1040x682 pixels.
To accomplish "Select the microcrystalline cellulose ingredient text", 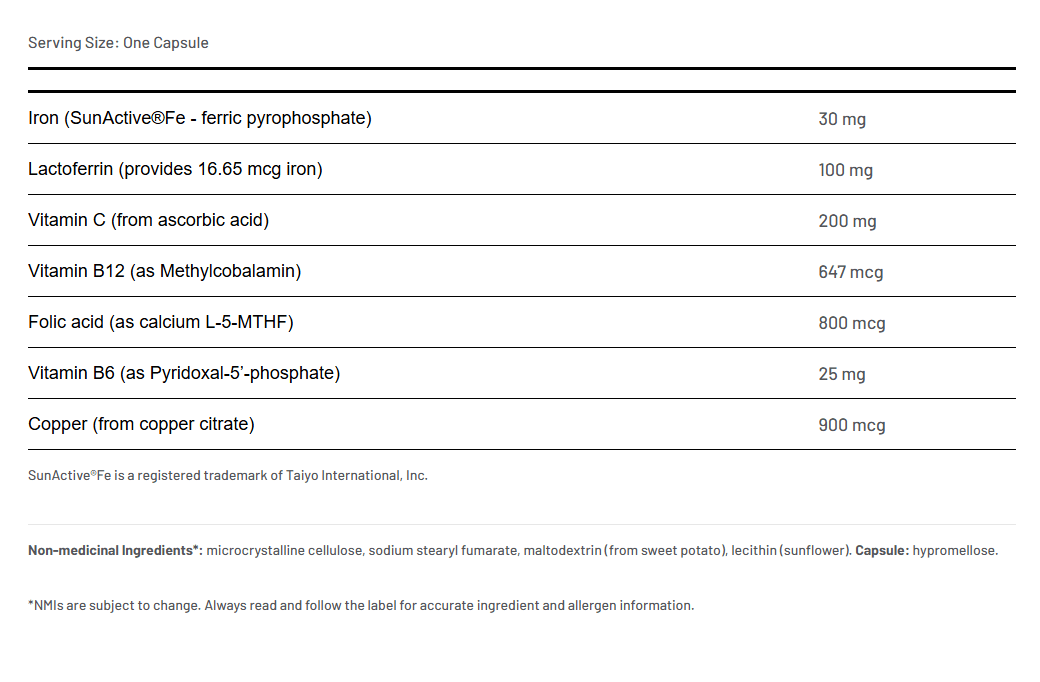I will (x=284, y=550).
